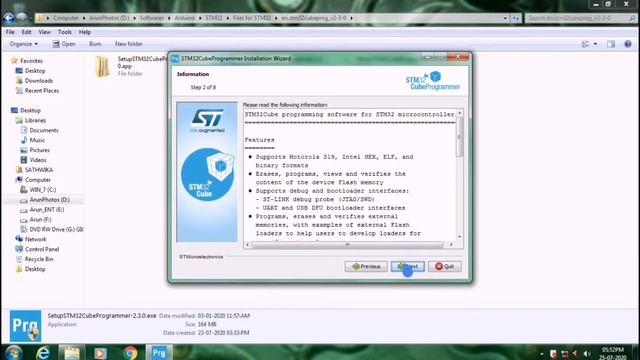The image size is (640, 360).
Task: Click the refresh button beside address bar
Action: click(516, 18)
